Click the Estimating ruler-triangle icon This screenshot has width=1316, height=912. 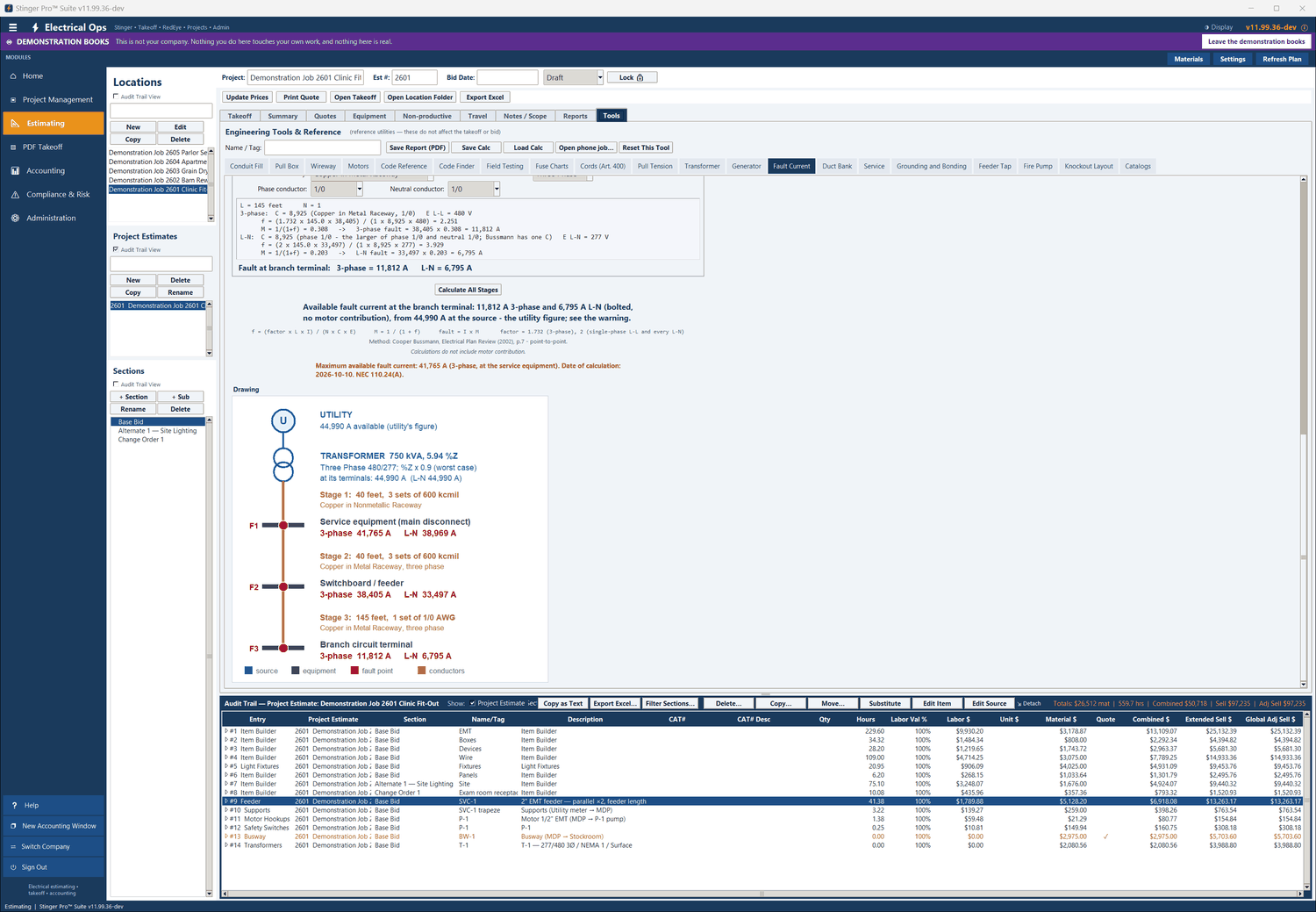tap(15, 124)
